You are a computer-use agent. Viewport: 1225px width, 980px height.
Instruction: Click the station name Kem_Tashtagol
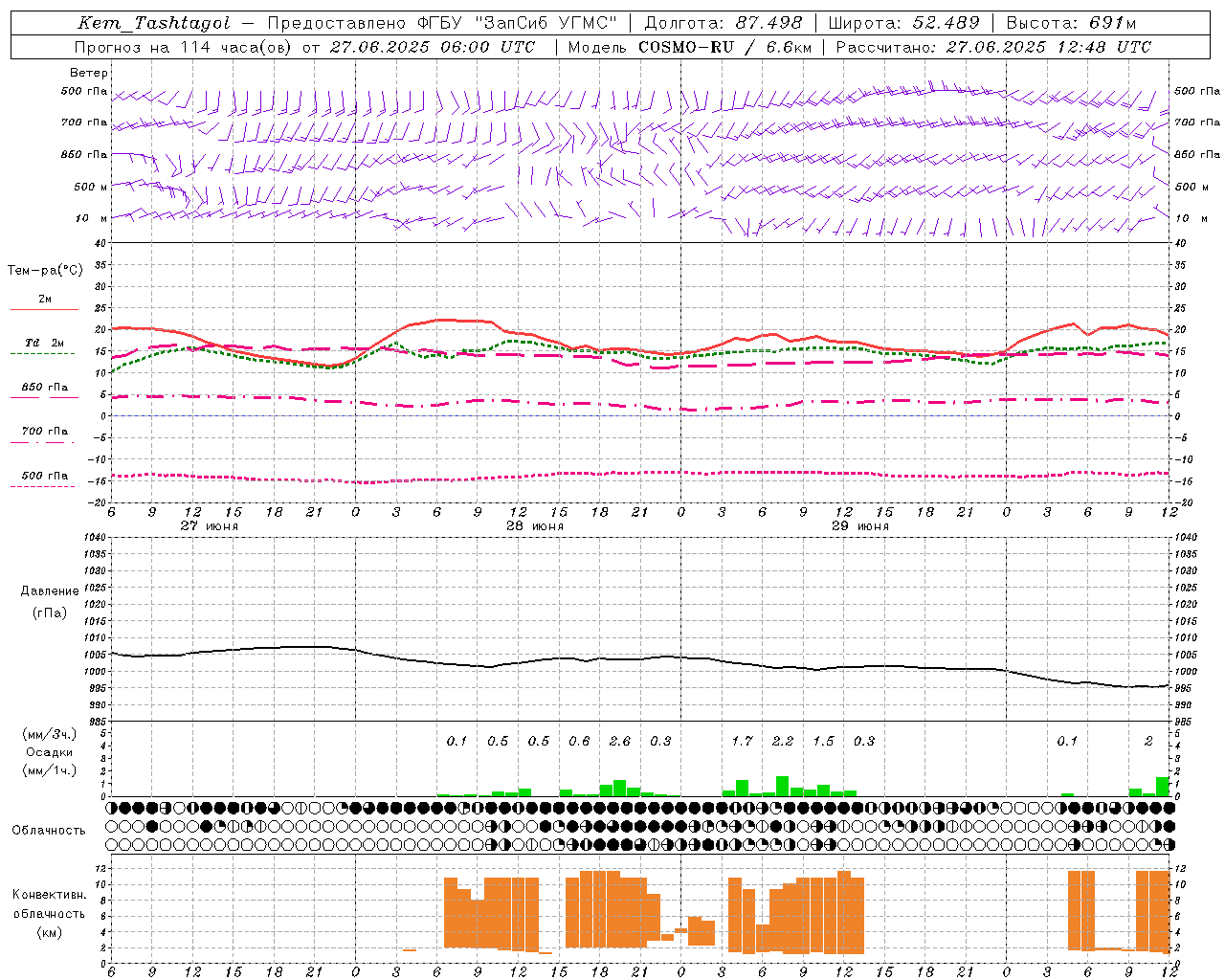pos(154,23)
